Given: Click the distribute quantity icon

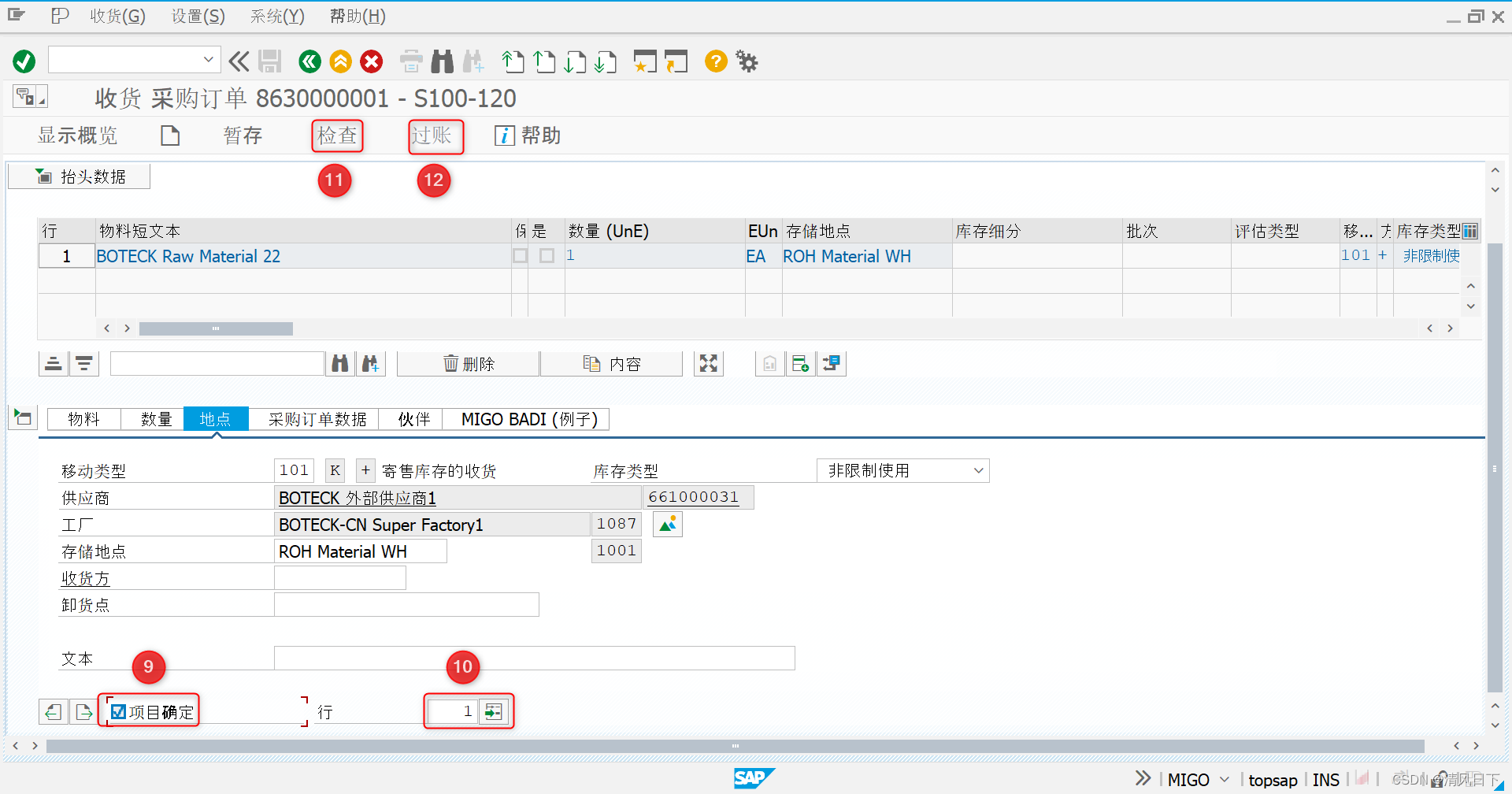Looking at the screenshot, I should tap(832, 363).
